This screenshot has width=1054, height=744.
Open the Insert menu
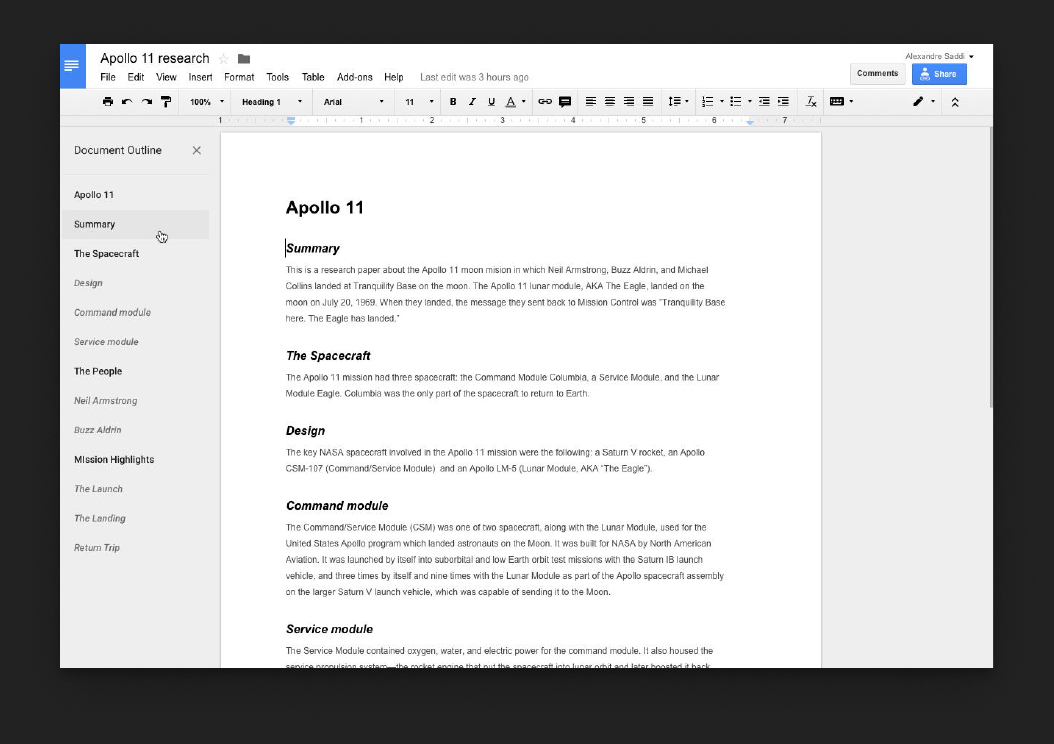point(200,77)
